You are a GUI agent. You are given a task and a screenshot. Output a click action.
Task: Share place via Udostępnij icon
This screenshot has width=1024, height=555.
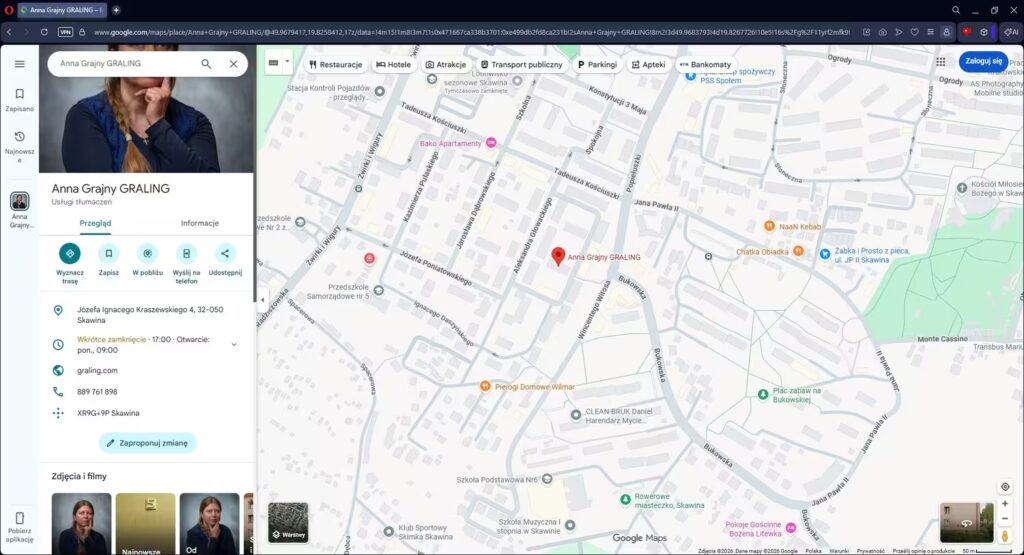coord(225,253)
